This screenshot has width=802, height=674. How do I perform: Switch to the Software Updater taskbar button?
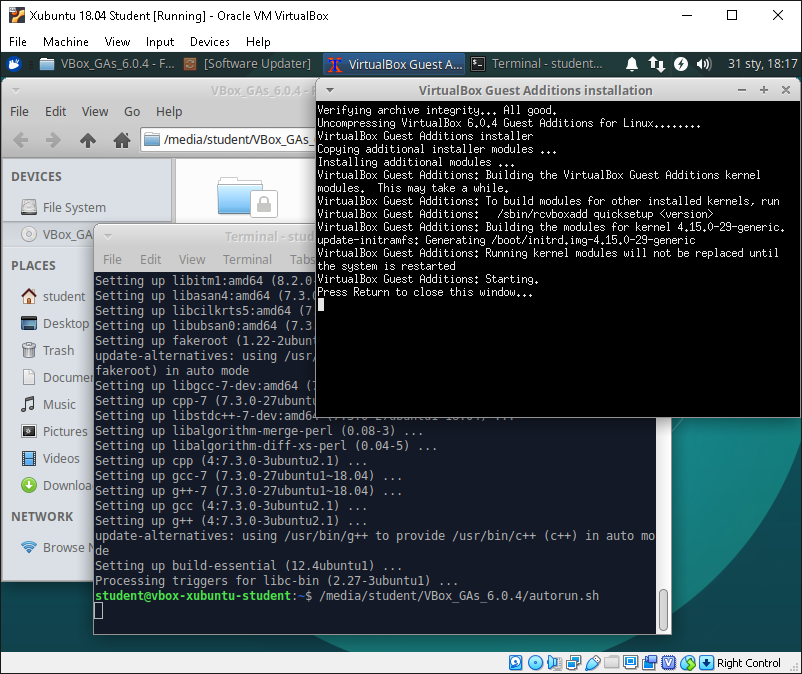248,64
